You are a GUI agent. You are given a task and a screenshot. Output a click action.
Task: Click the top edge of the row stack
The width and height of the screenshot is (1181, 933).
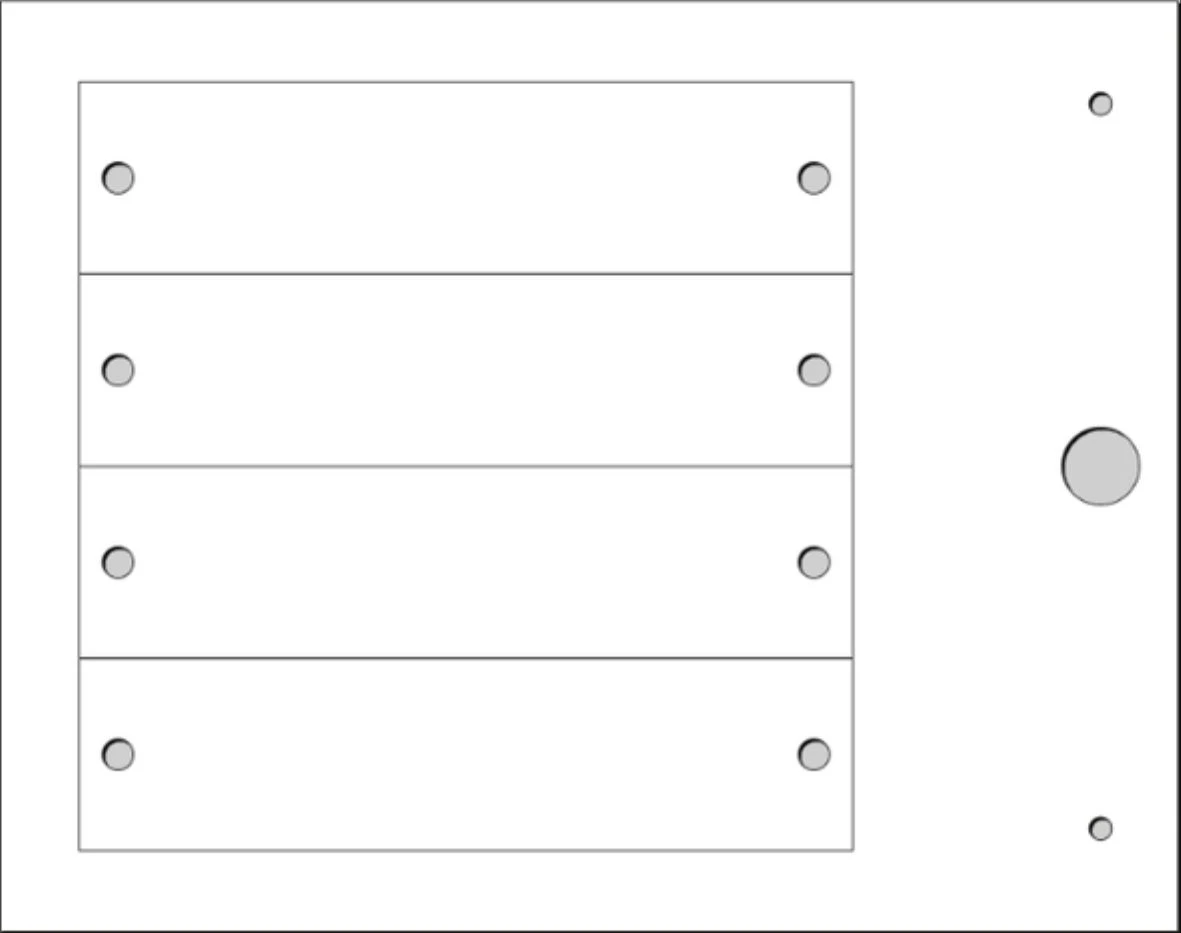[466, 82]
